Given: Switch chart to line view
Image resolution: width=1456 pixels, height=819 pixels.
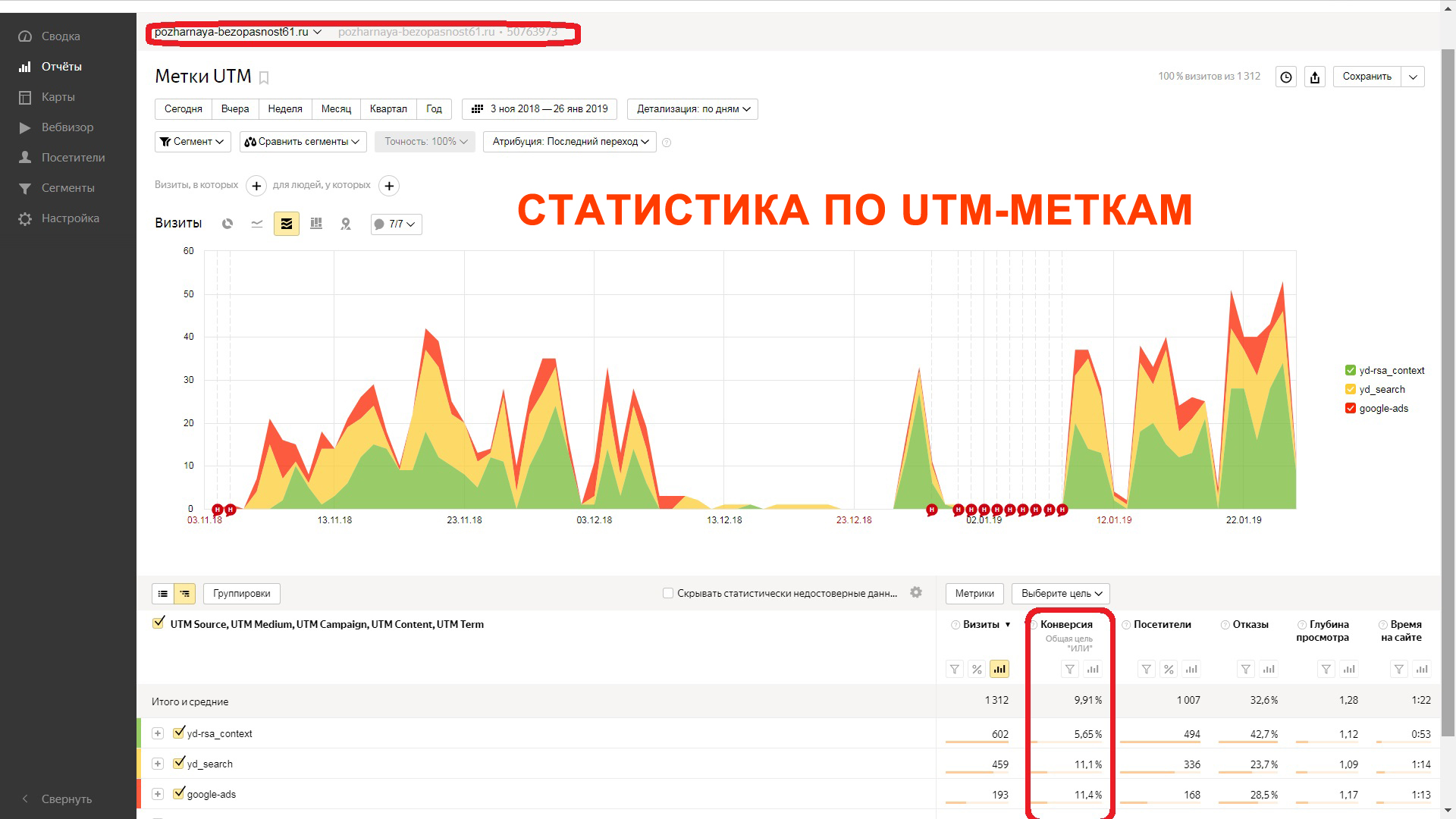Looking at the screenshot, I should pos(257,224).
